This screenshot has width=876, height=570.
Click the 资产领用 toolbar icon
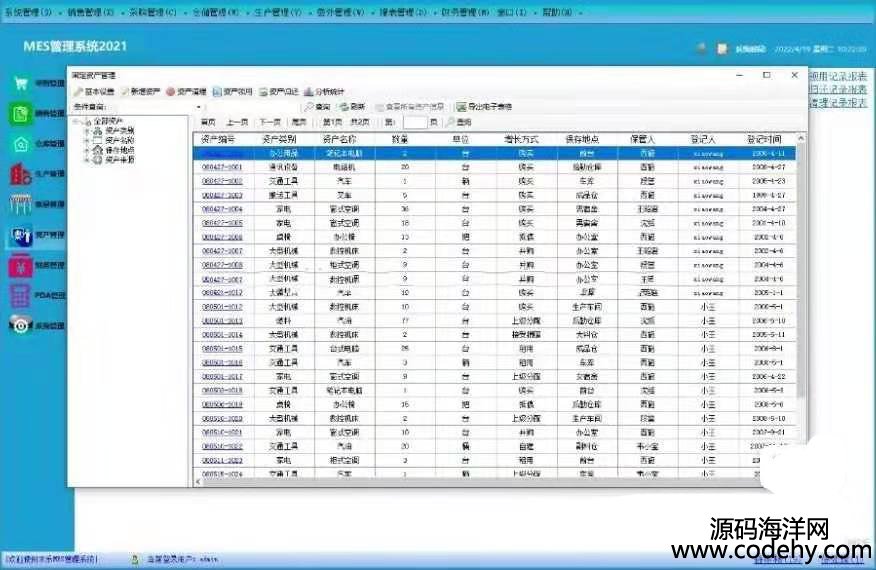[x=217, y=92]
